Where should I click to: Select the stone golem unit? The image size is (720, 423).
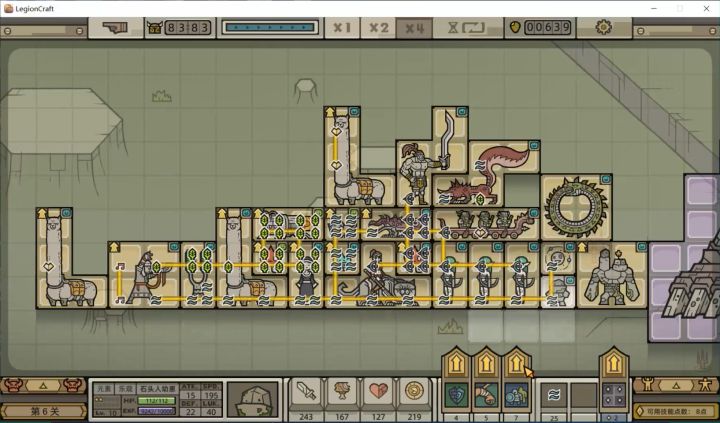612,276
